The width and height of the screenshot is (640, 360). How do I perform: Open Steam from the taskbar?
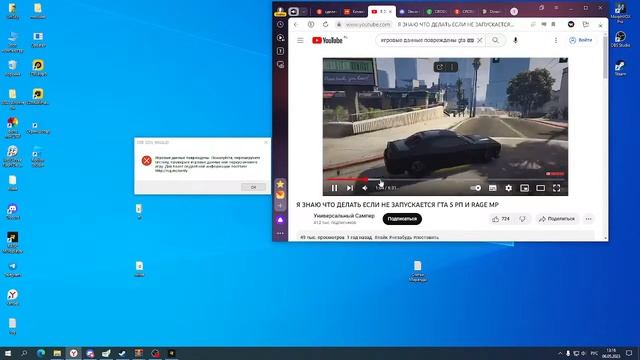coord(122,353)
